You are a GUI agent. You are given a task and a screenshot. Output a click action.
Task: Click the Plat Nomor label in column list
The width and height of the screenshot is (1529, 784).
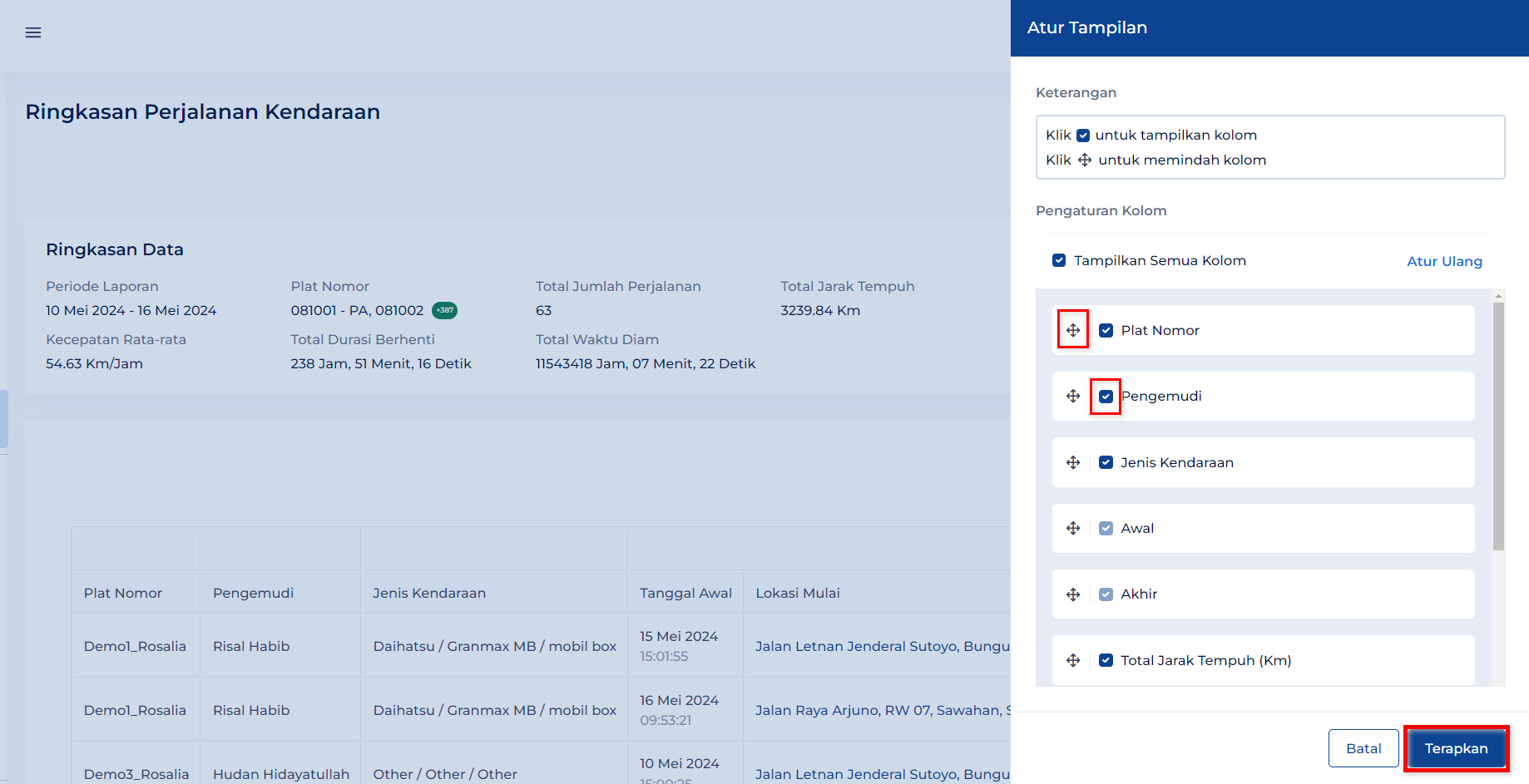(x=1160, y=330)
